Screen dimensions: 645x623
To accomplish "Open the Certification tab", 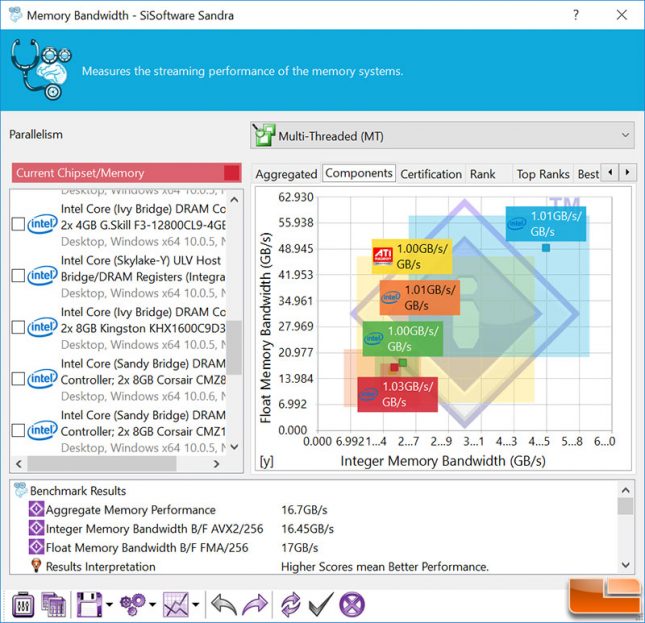I will point(431,174).
